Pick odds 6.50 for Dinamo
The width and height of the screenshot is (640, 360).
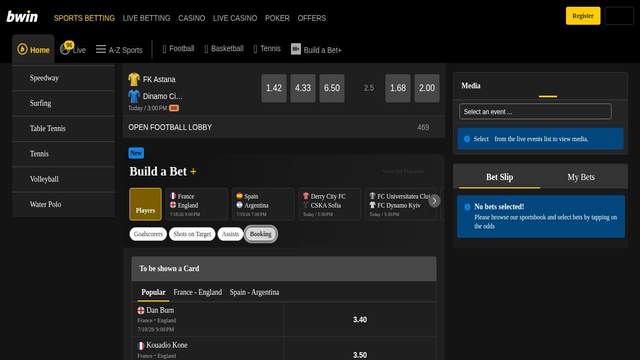[x=332, y=88]
